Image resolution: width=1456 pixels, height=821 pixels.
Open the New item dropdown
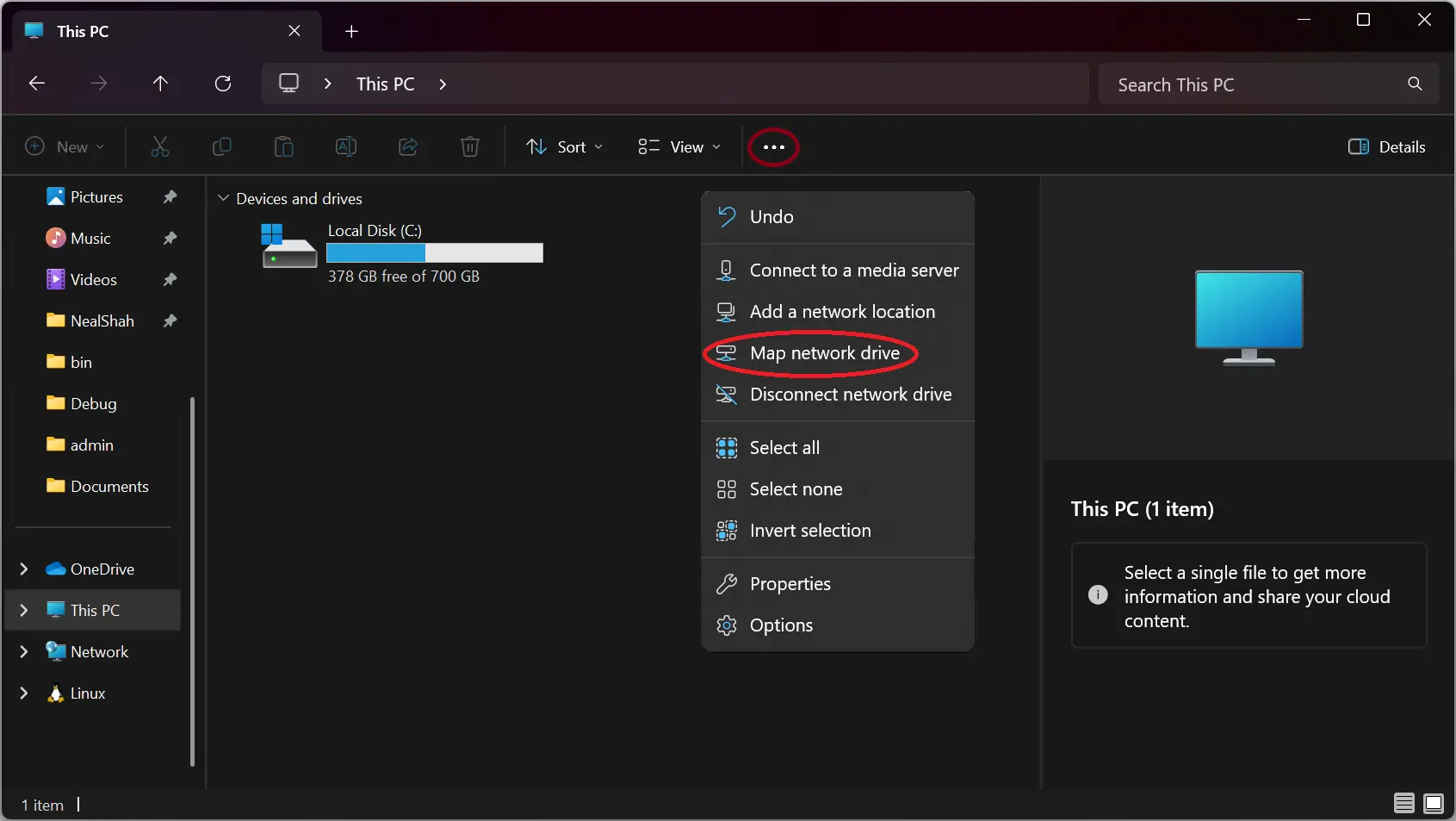pos(65,146)
